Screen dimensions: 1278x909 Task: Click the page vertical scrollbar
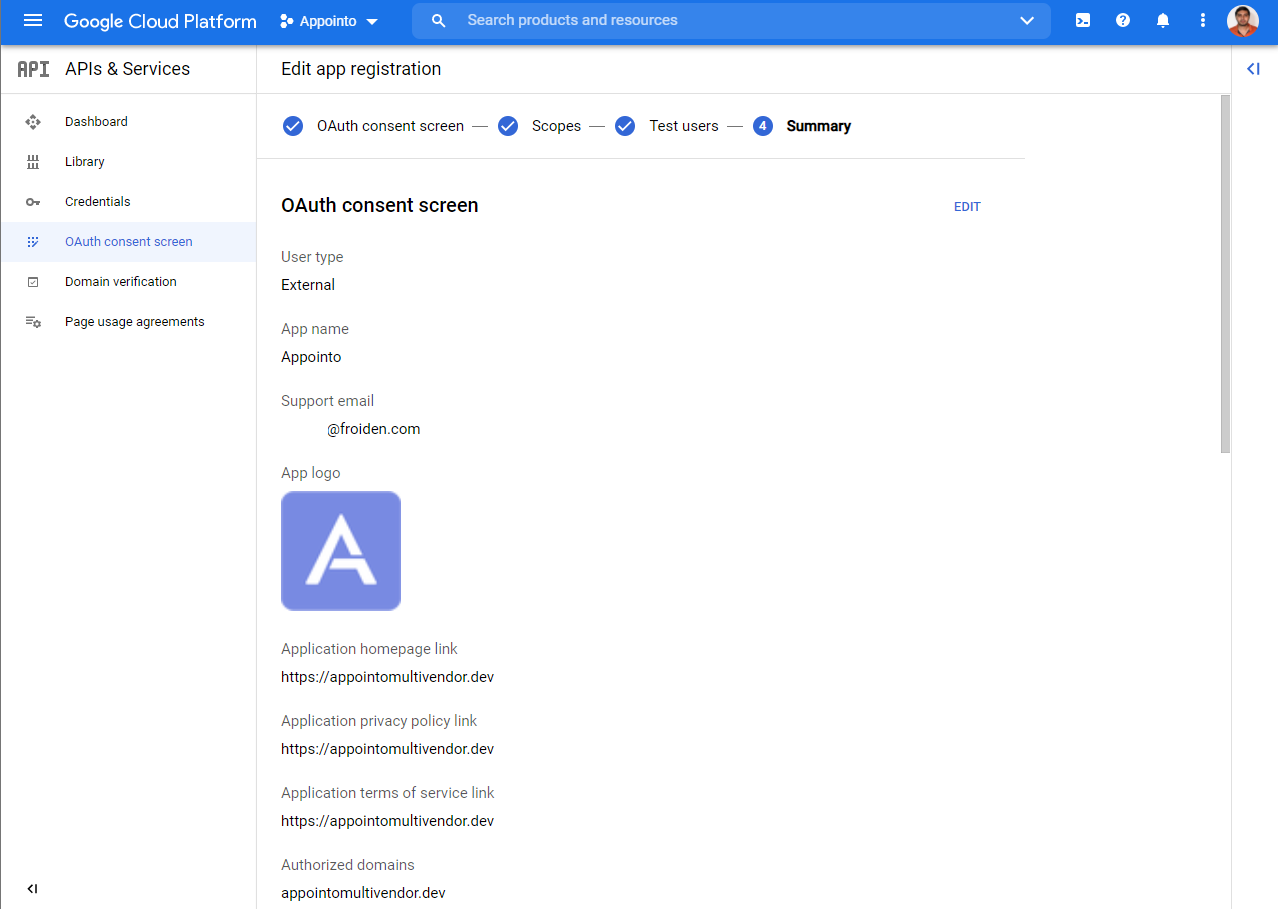click(x=1226, y=275)
